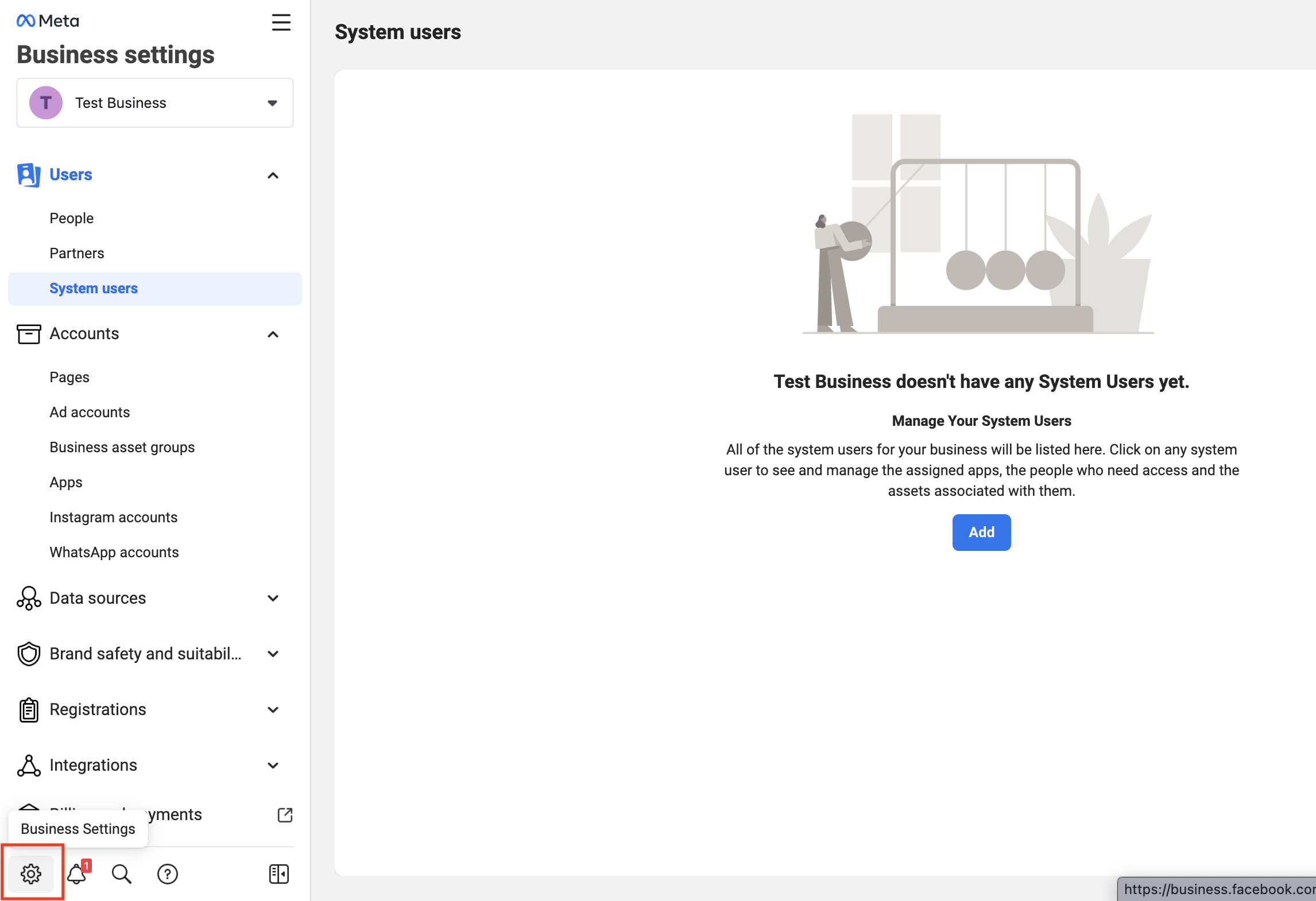Open the Partners menu item
Viewport: 1316px width, 901px height.
pyautogui.click(x=77, y=253)
